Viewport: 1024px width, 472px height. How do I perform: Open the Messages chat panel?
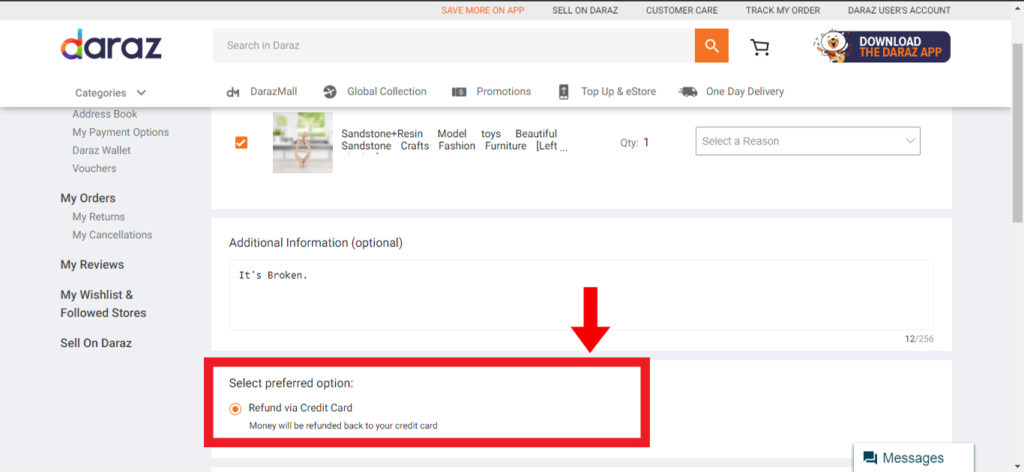913,458
